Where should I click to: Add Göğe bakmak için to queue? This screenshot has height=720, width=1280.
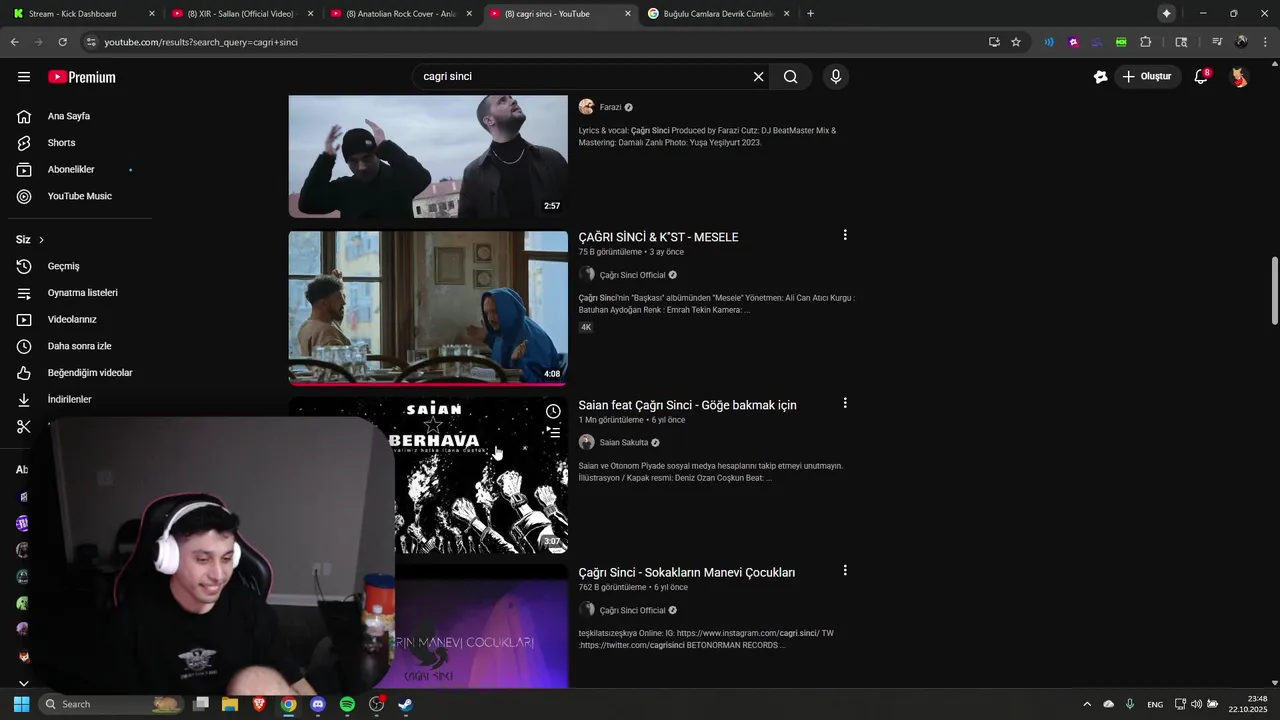point(553,432)
